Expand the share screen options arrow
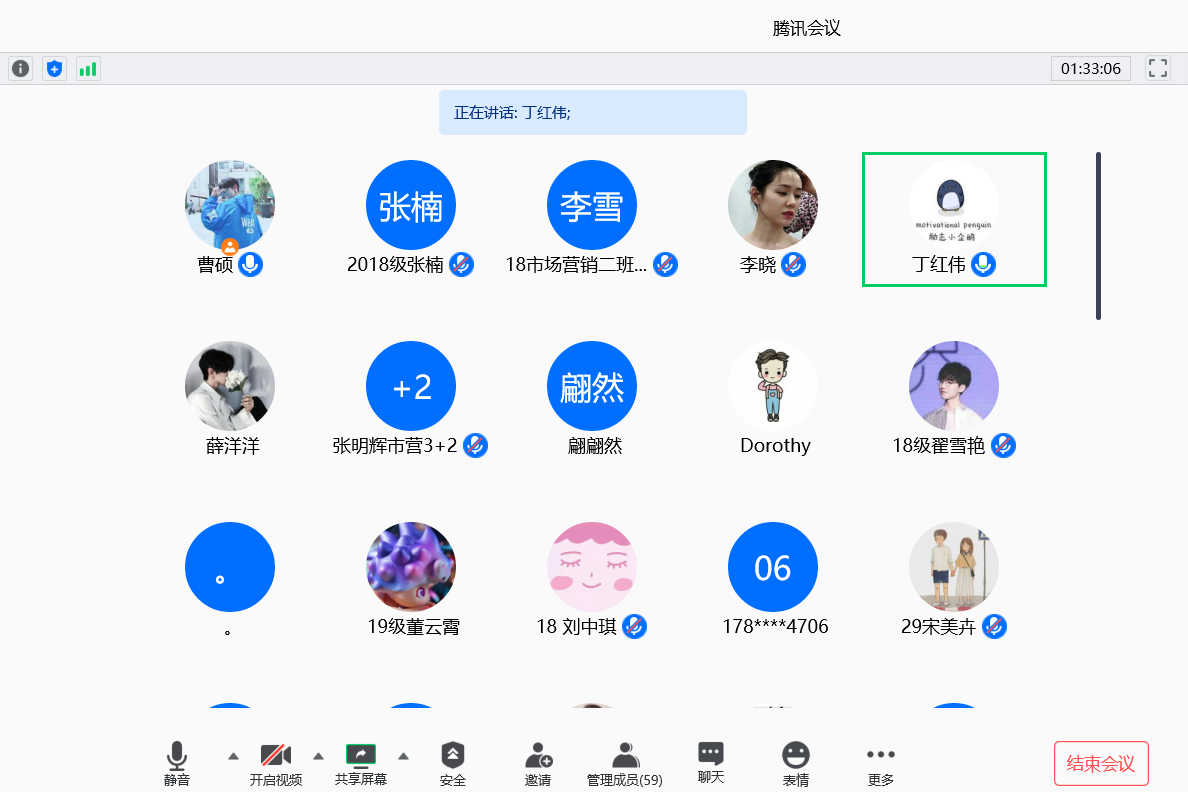This screenshot has width=1188, height=792. pyautogui.click(x=404, y=755)
